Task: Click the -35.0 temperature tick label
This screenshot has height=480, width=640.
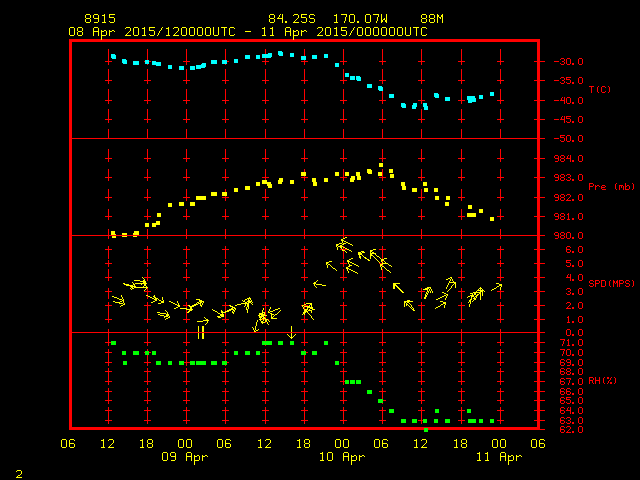Action: 568,81
